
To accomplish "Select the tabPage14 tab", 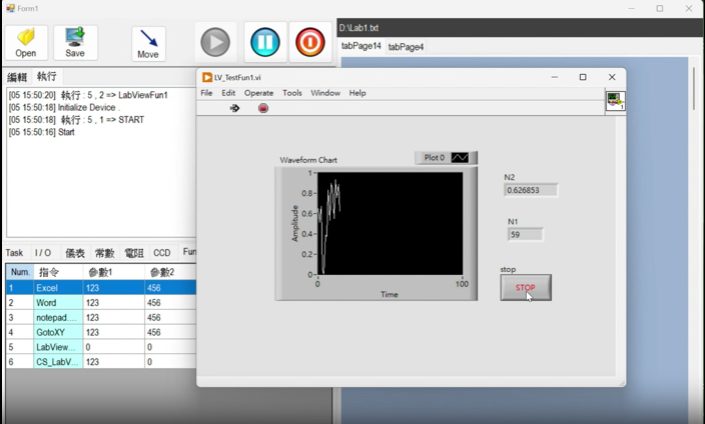I will pos(361,46).
